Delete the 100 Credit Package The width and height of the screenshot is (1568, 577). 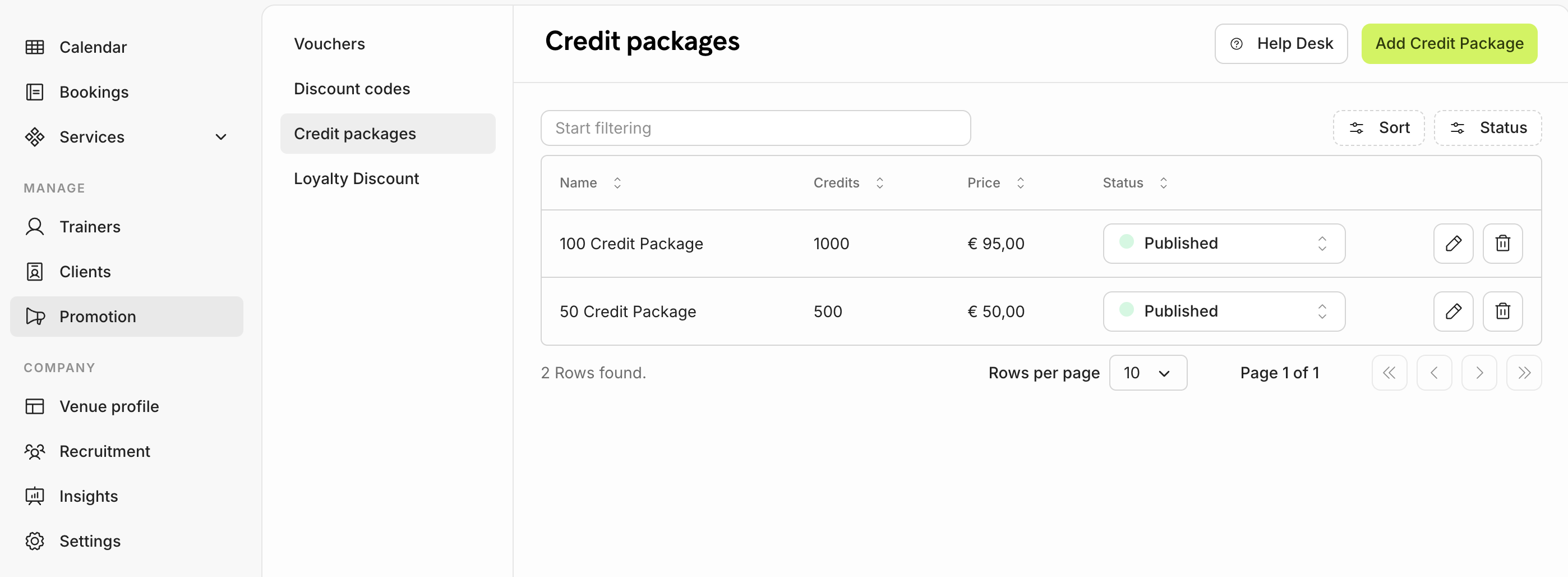pos(1502,244)
